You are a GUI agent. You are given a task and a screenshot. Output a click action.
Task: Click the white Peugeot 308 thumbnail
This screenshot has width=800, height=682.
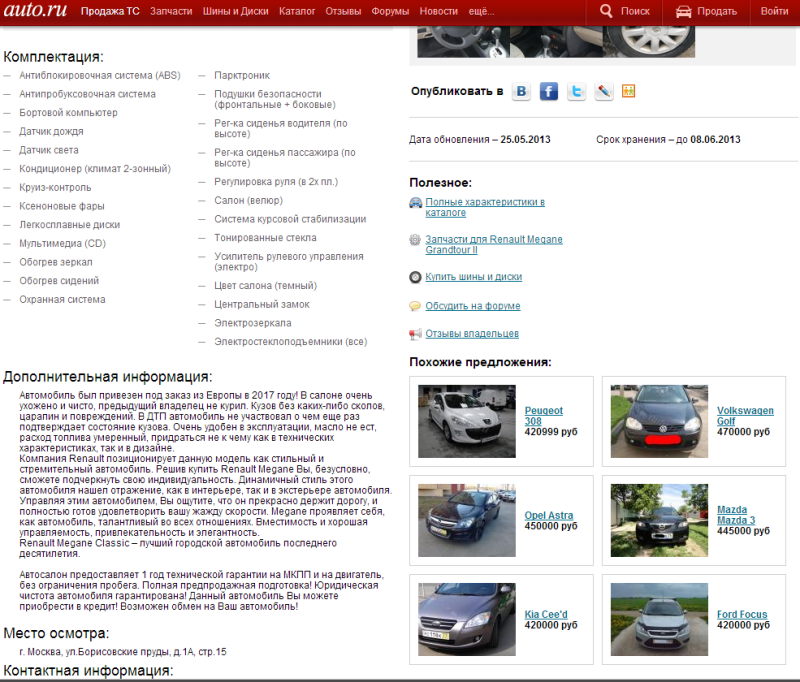(x=467, y=421)
